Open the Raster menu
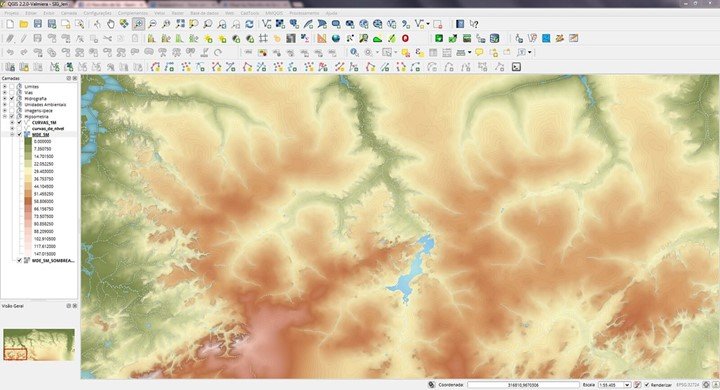The image size is (720, 390). 178,13
